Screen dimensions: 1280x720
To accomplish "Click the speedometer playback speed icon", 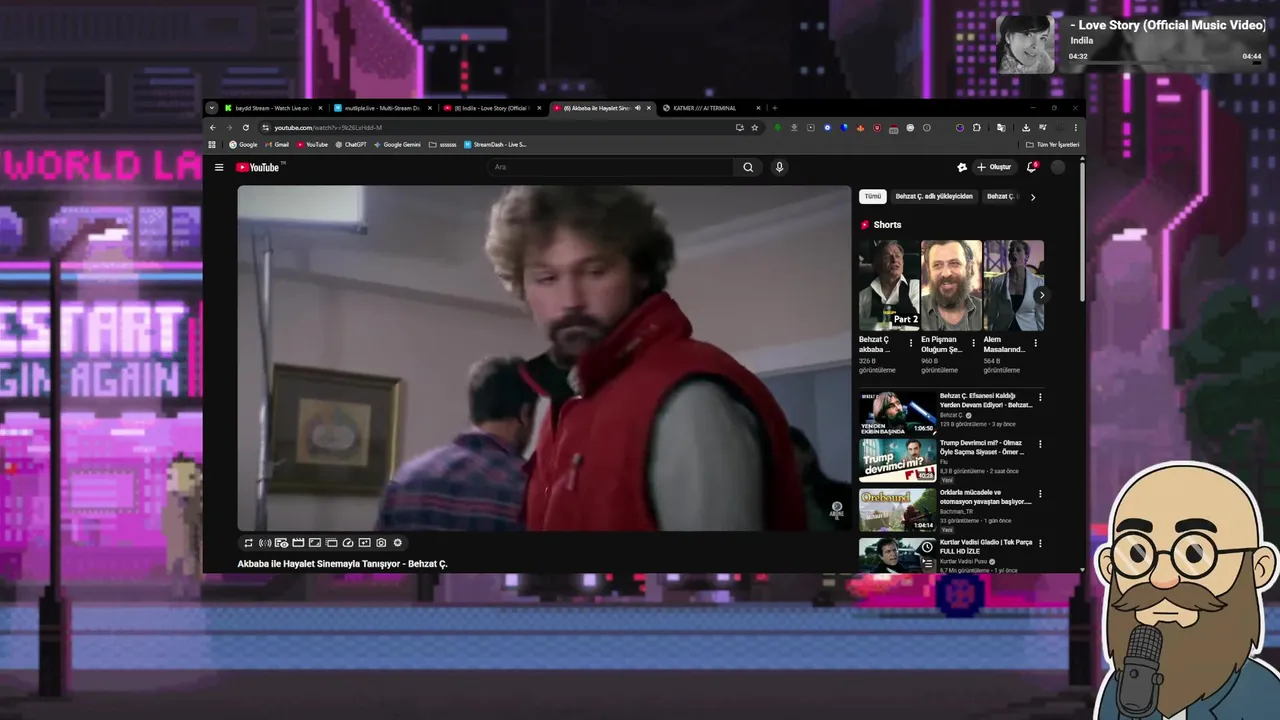I will pyautogui.click(x=348, y=543).
